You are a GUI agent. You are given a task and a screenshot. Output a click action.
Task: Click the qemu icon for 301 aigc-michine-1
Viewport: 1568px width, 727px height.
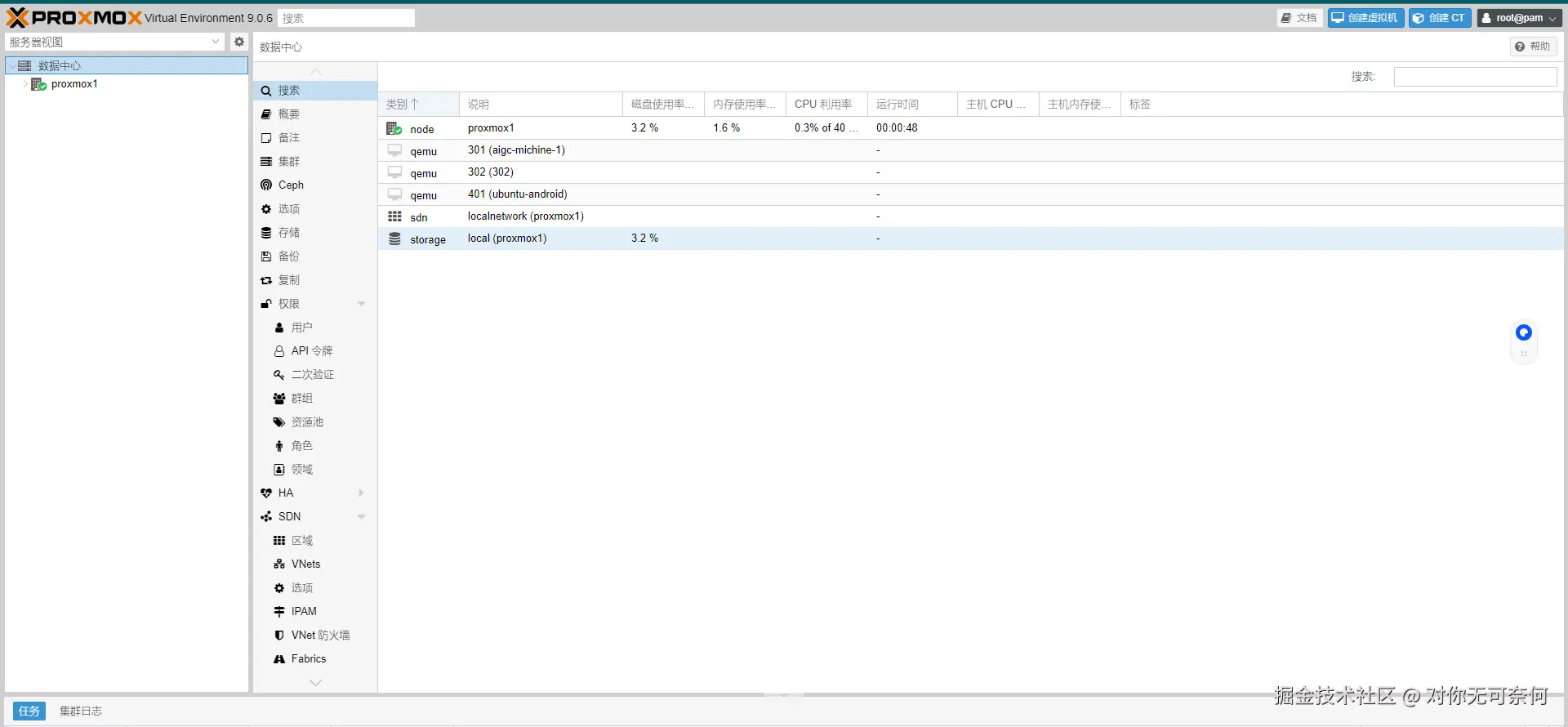394,150
